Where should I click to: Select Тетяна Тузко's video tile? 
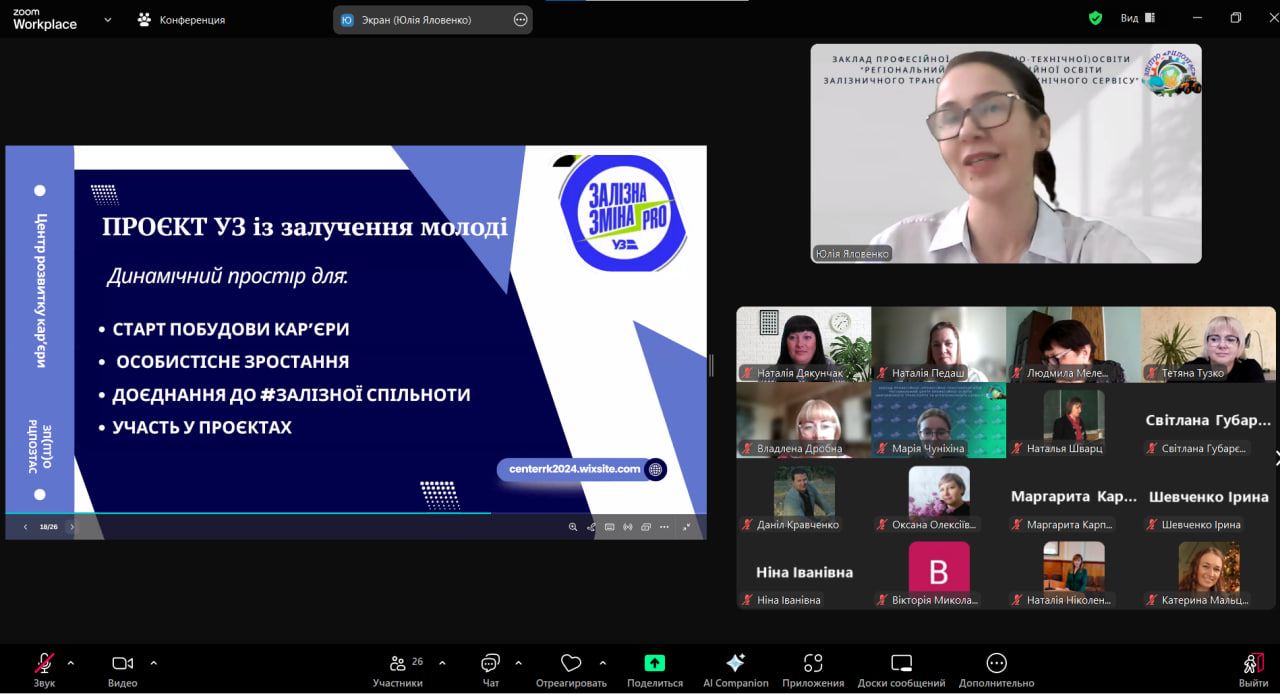[1208, 344]
